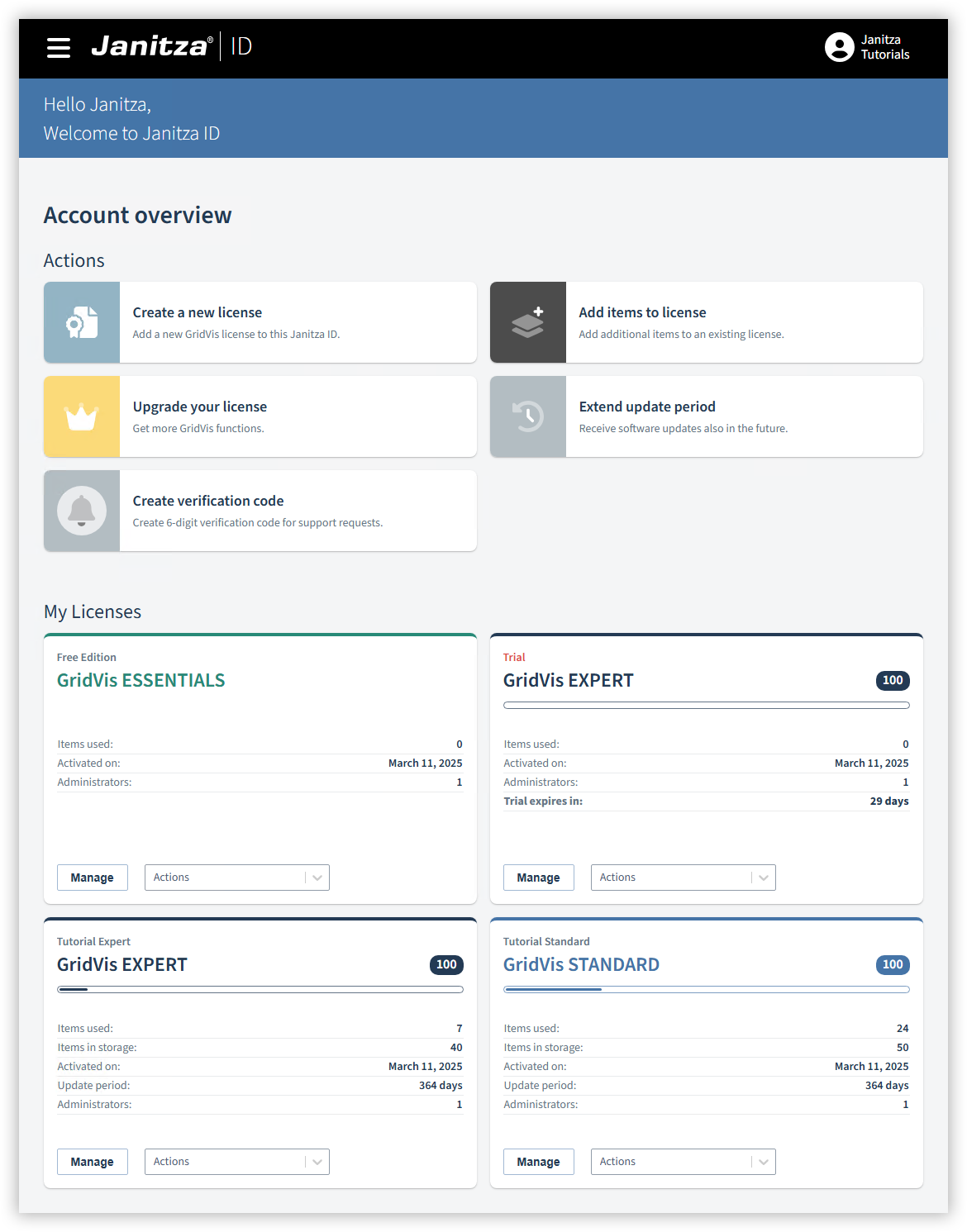Click the history icon for extending updates
Screen dimensions: 967x1232
click(527, 416)
